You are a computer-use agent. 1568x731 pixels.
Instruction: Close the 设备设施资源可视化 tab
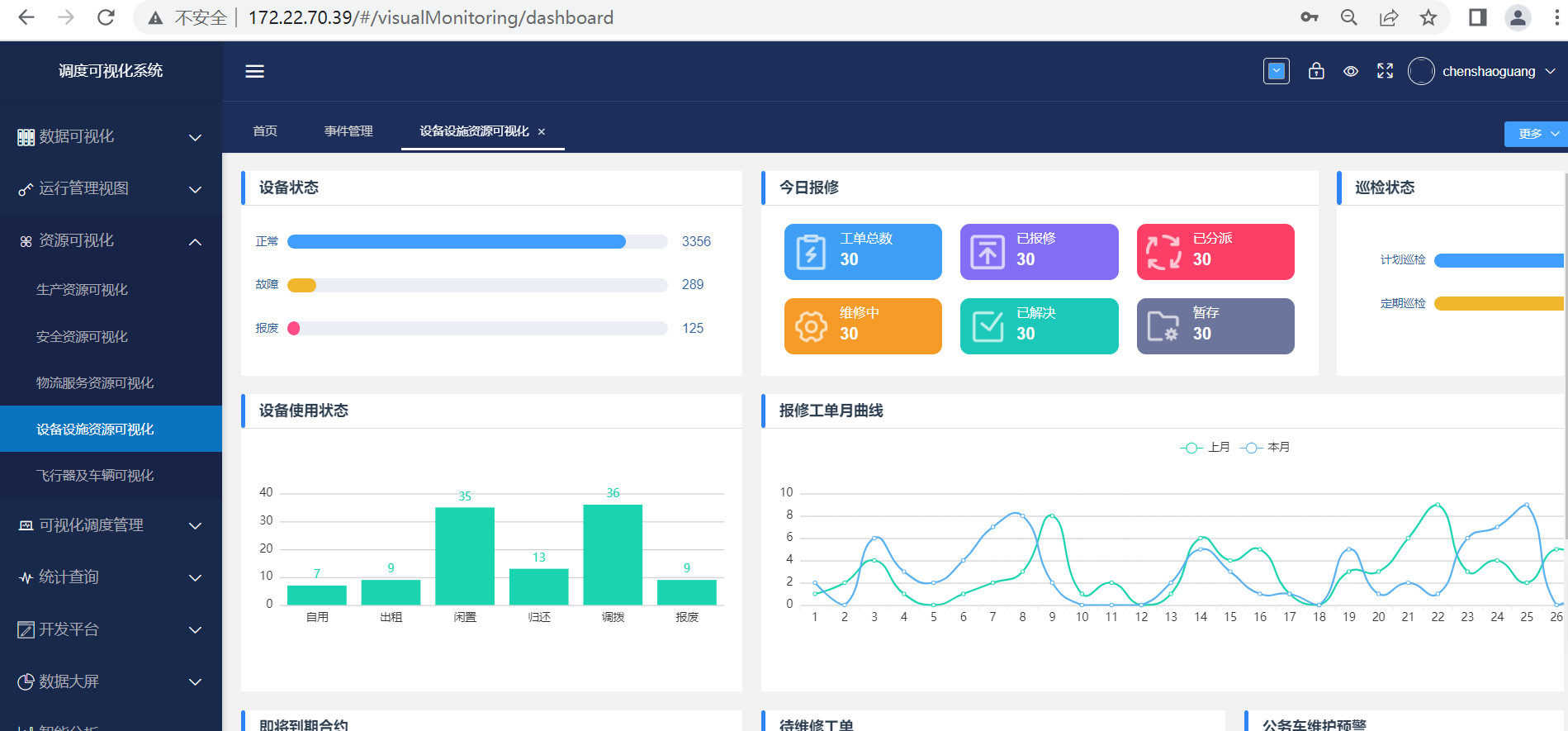pos(542,132)
